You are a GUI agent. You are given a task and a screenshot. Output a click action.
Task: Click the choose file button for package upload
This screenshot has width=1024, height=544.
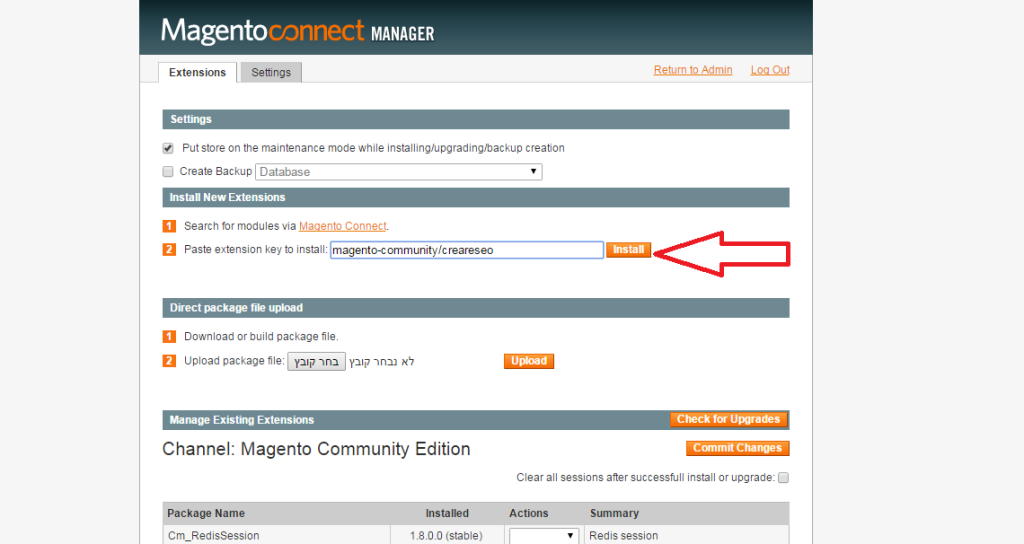coord(317,362)
